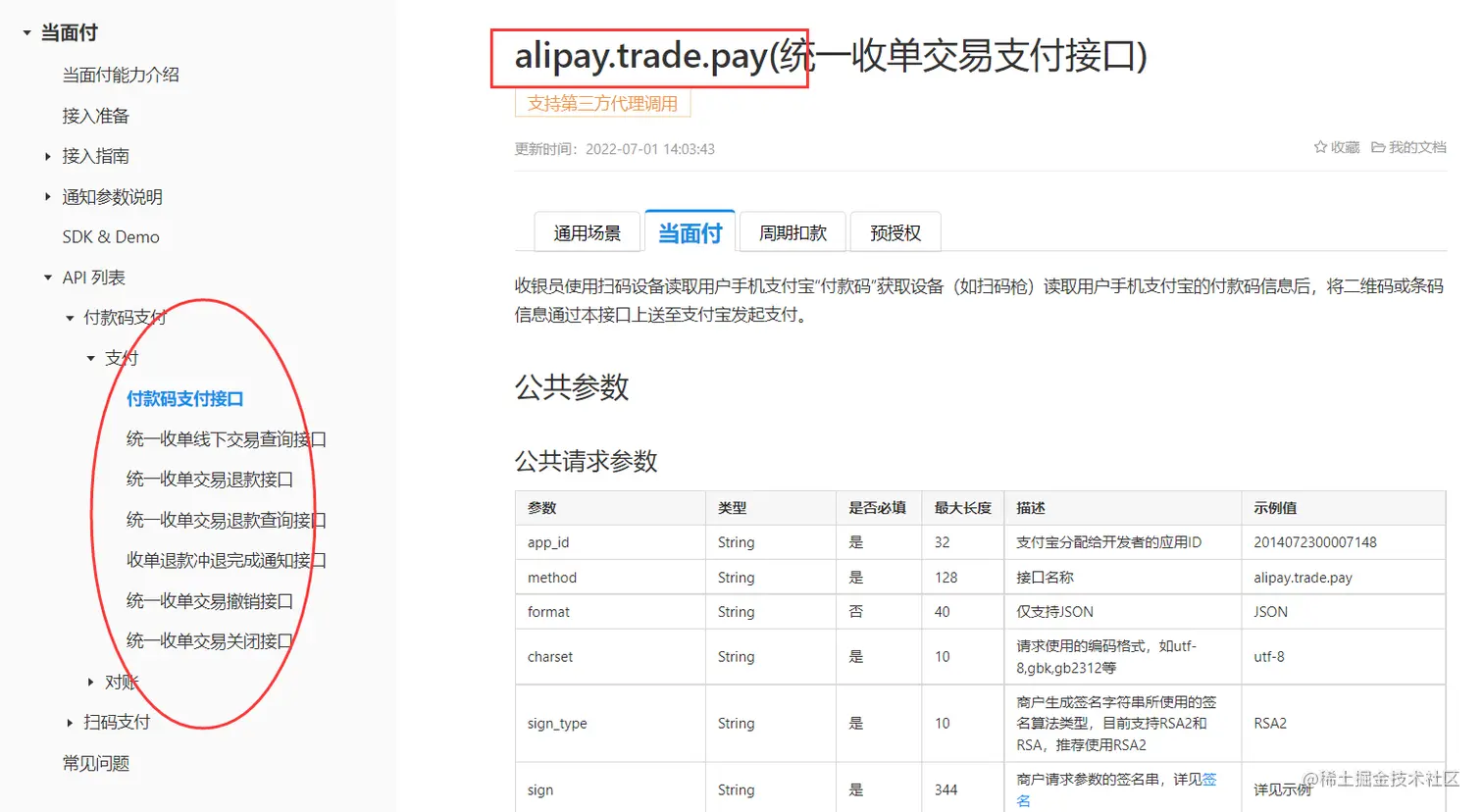The width and height of the screenshot is (1483, 812).
Task: Click example value 2014072300007148
Action: click(1314, 542)
